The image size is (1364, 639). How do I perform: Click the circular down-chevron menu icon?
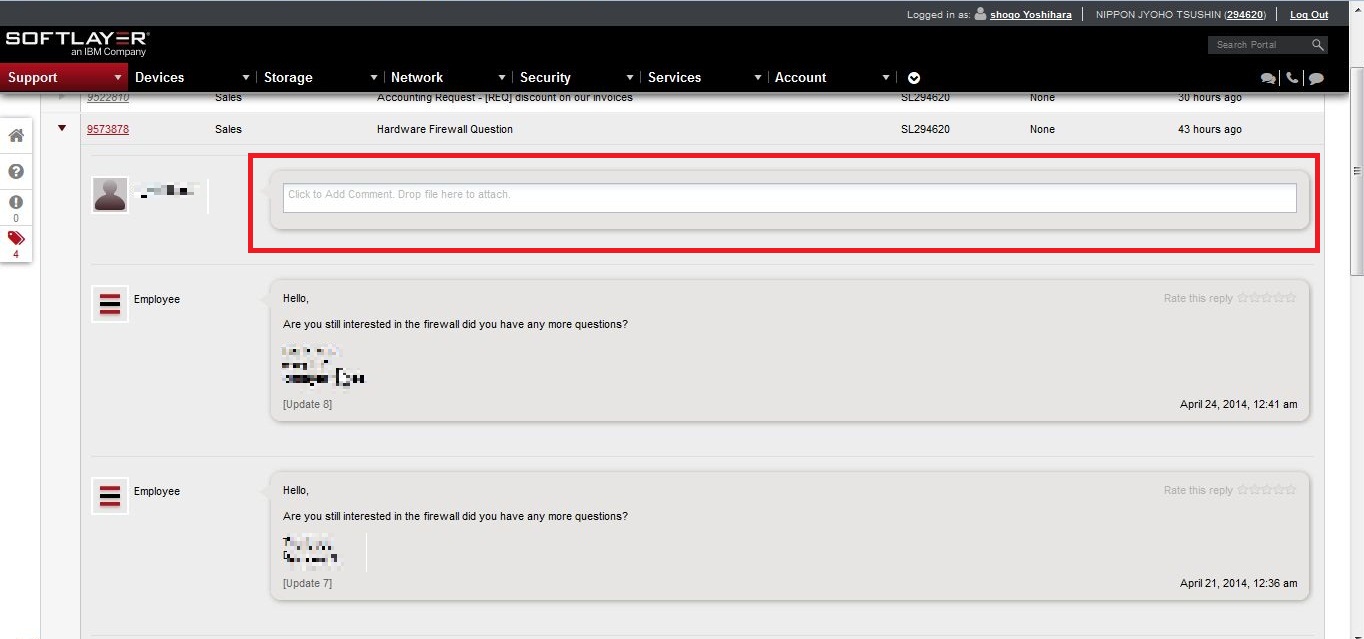tap(914, 78)
